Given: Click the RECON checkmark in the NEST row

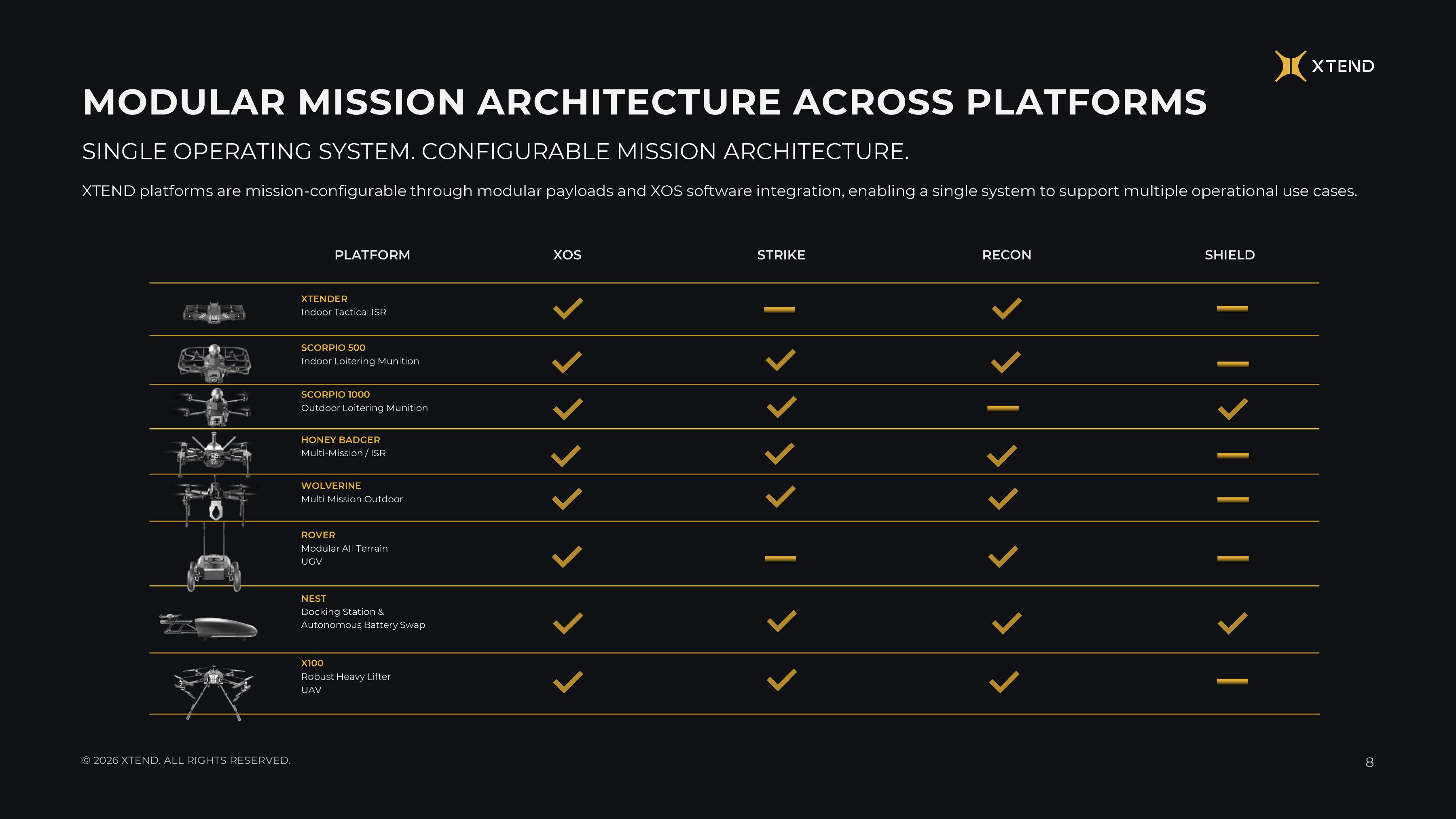Looking at the screenshot, I should point(1007,623).
